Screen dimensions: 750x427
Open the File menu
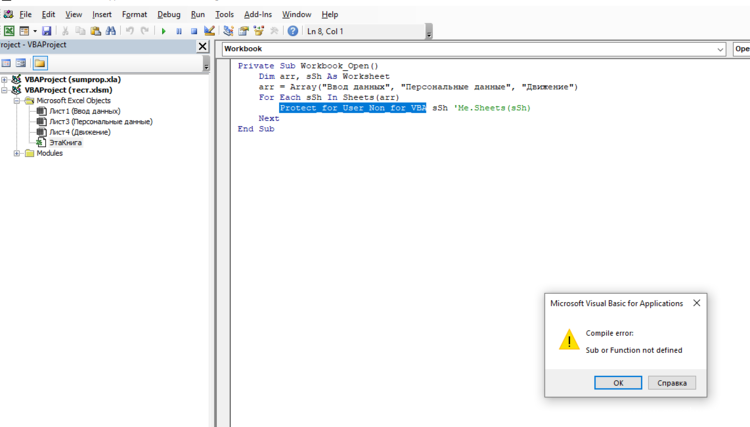pos(25,14)
